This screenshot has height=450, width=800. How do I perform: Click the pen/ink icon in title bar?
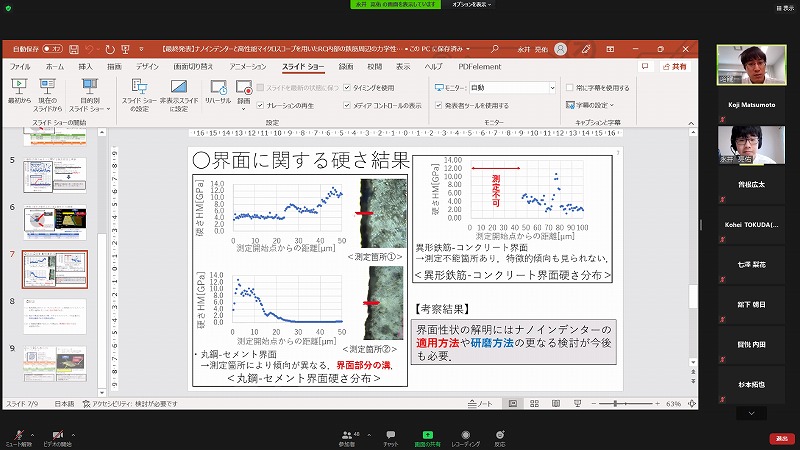click(586, 49)
